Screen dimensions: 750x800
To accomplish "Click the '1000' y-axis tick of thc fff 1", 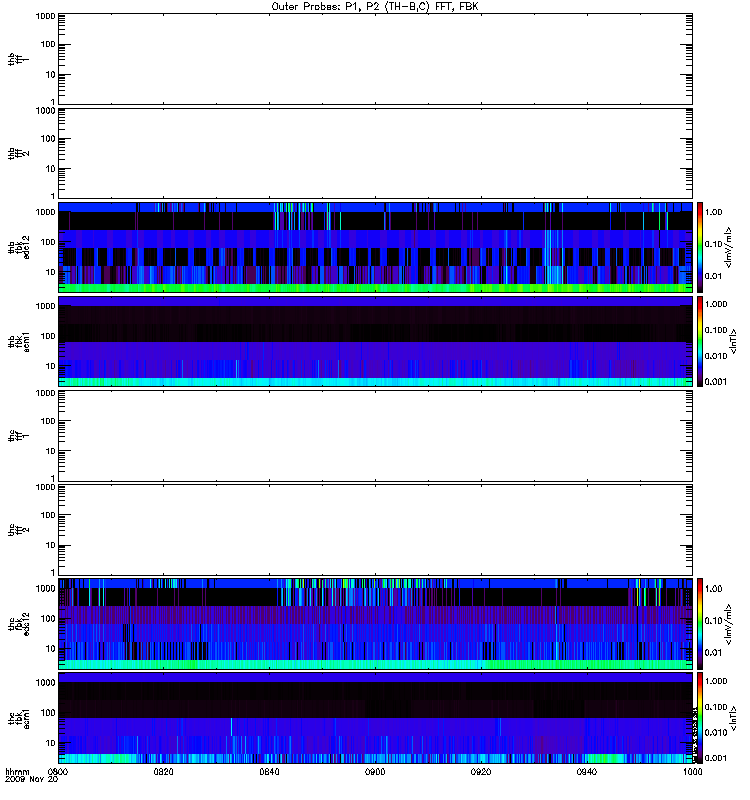I will point(45,393).
